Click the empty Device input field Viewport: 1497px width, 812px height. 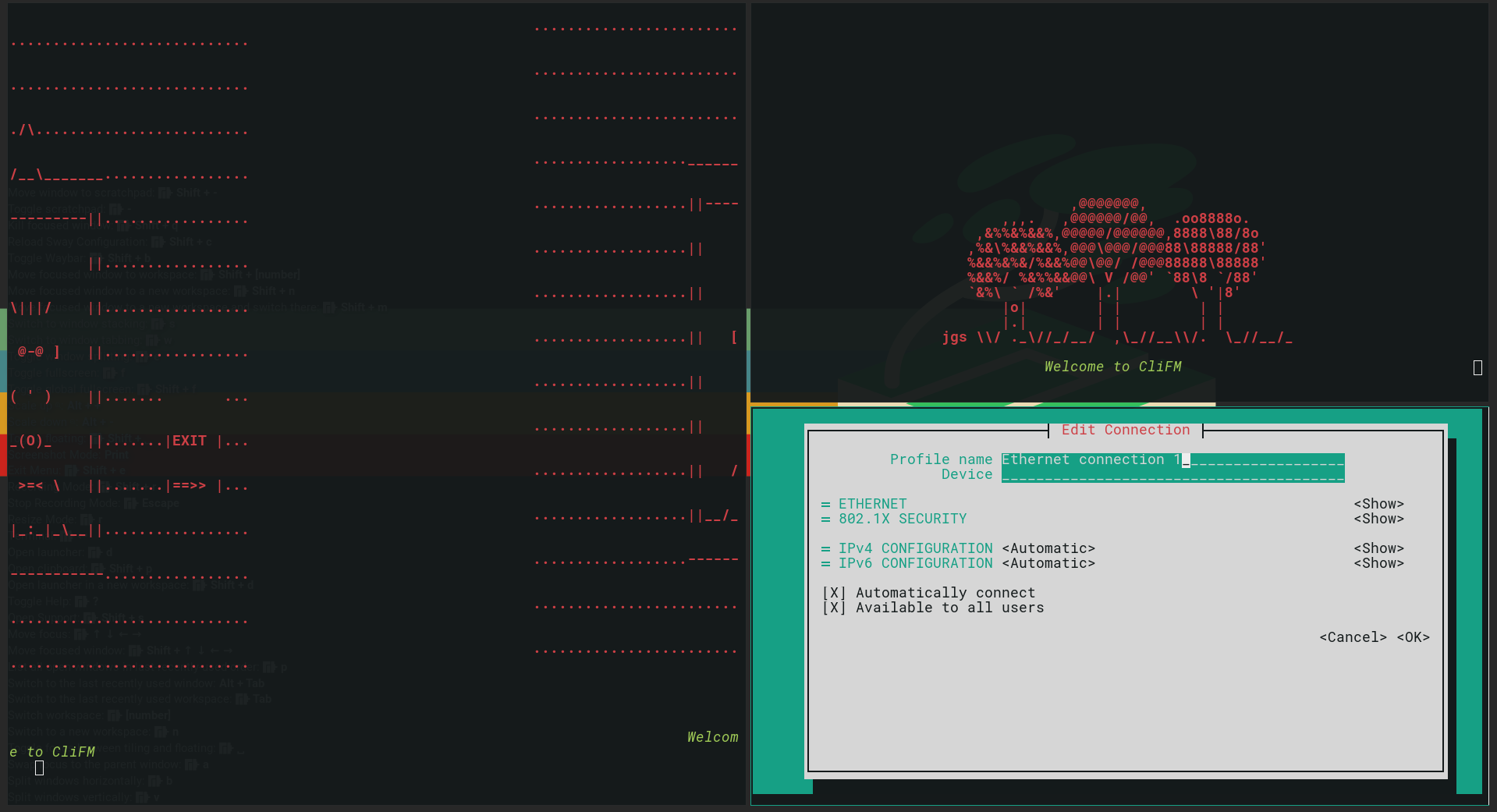click(1170, 474)
